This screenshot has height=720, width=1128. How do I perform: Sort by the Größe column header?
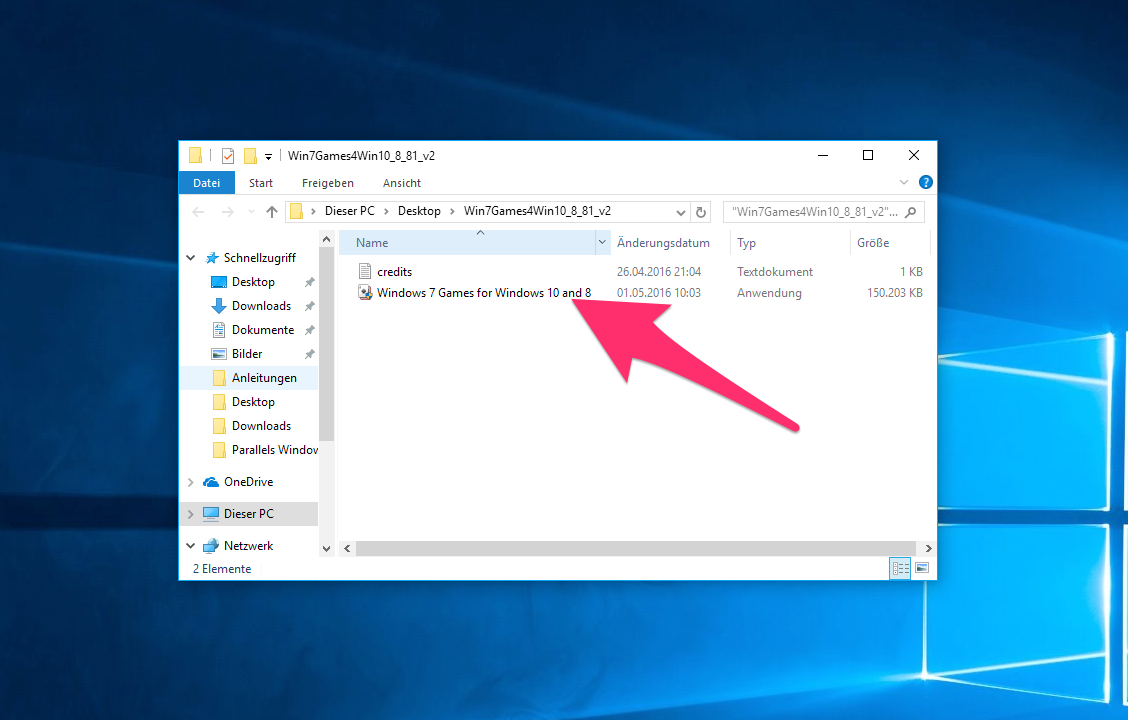(890, 243)
